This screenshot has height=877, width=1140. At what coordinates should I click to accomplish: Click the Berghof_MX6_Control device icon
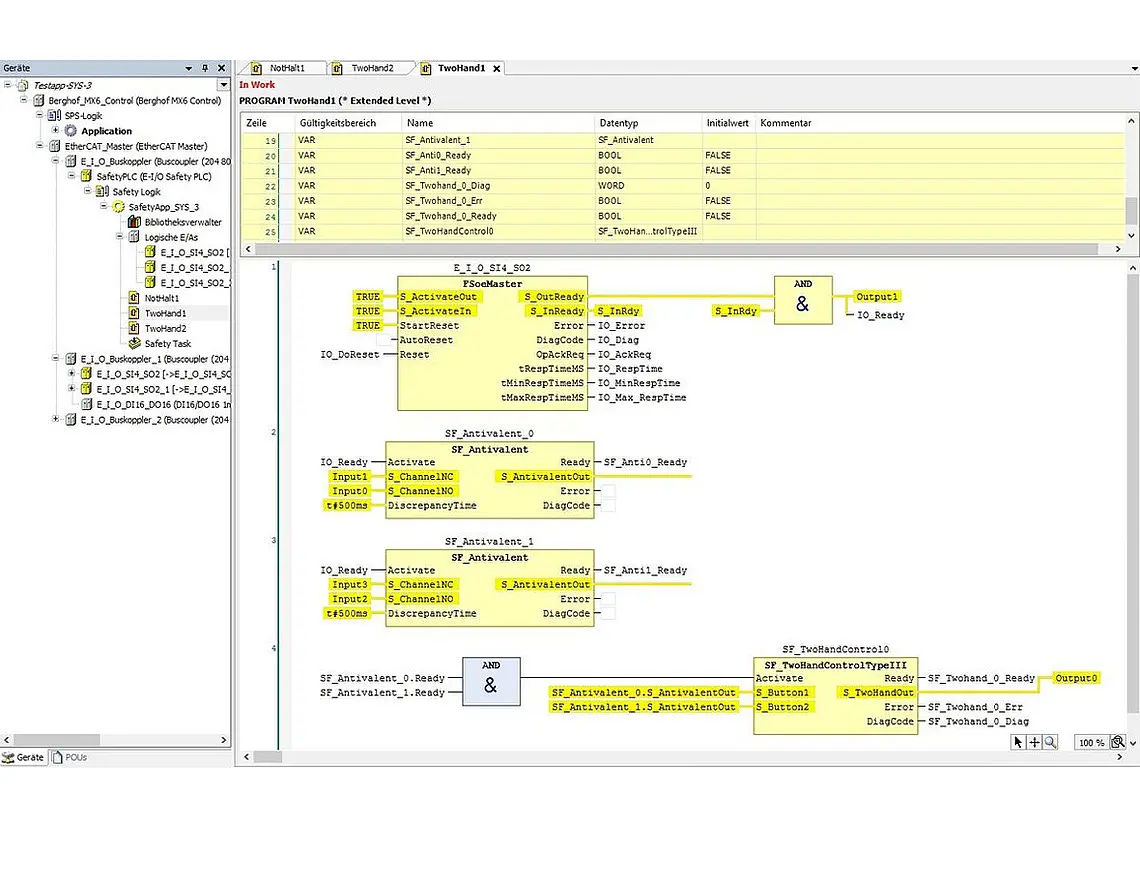(x=39, y=100)
